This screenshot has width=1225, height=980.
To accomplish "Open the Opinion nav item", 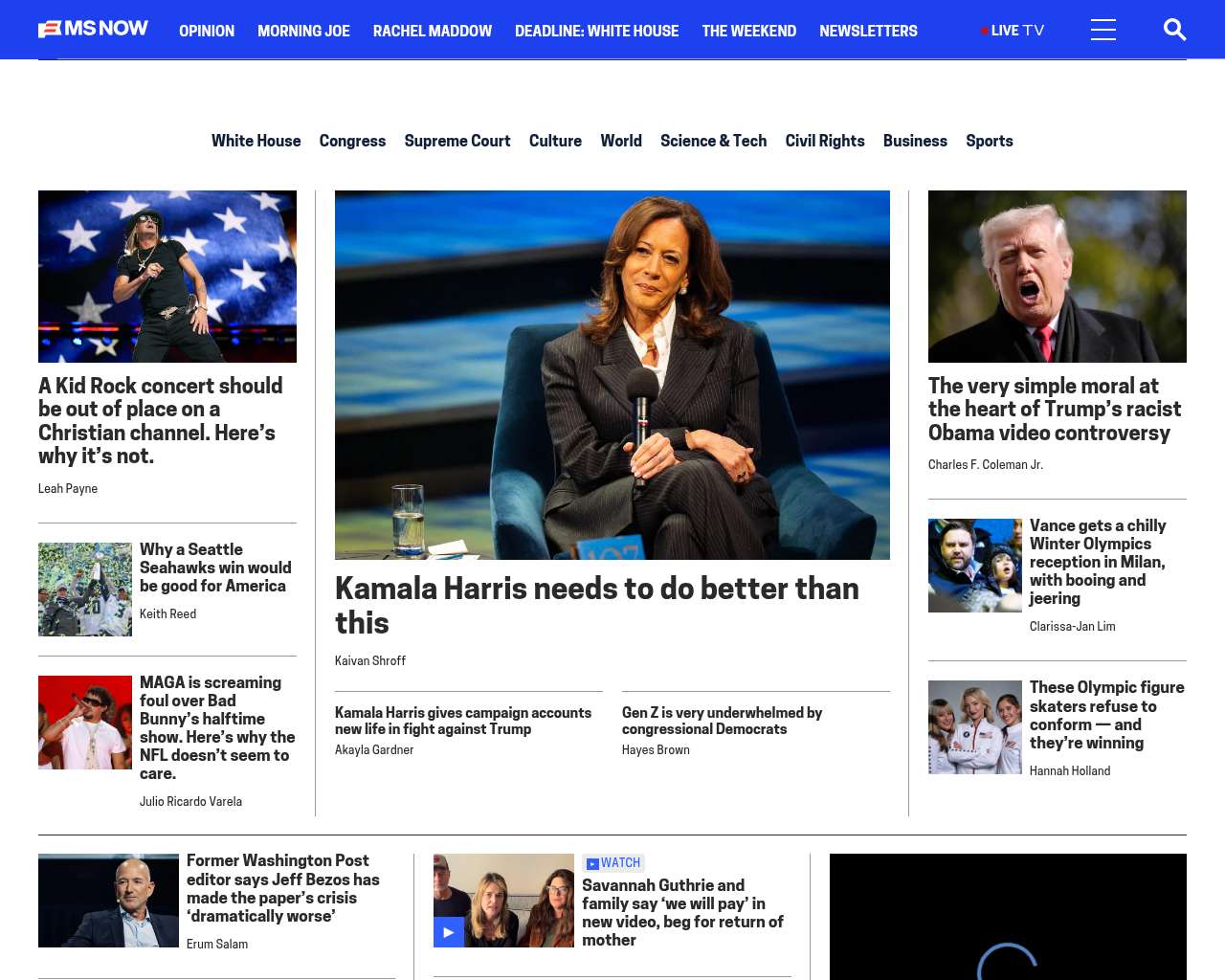I will click(207, 31).
